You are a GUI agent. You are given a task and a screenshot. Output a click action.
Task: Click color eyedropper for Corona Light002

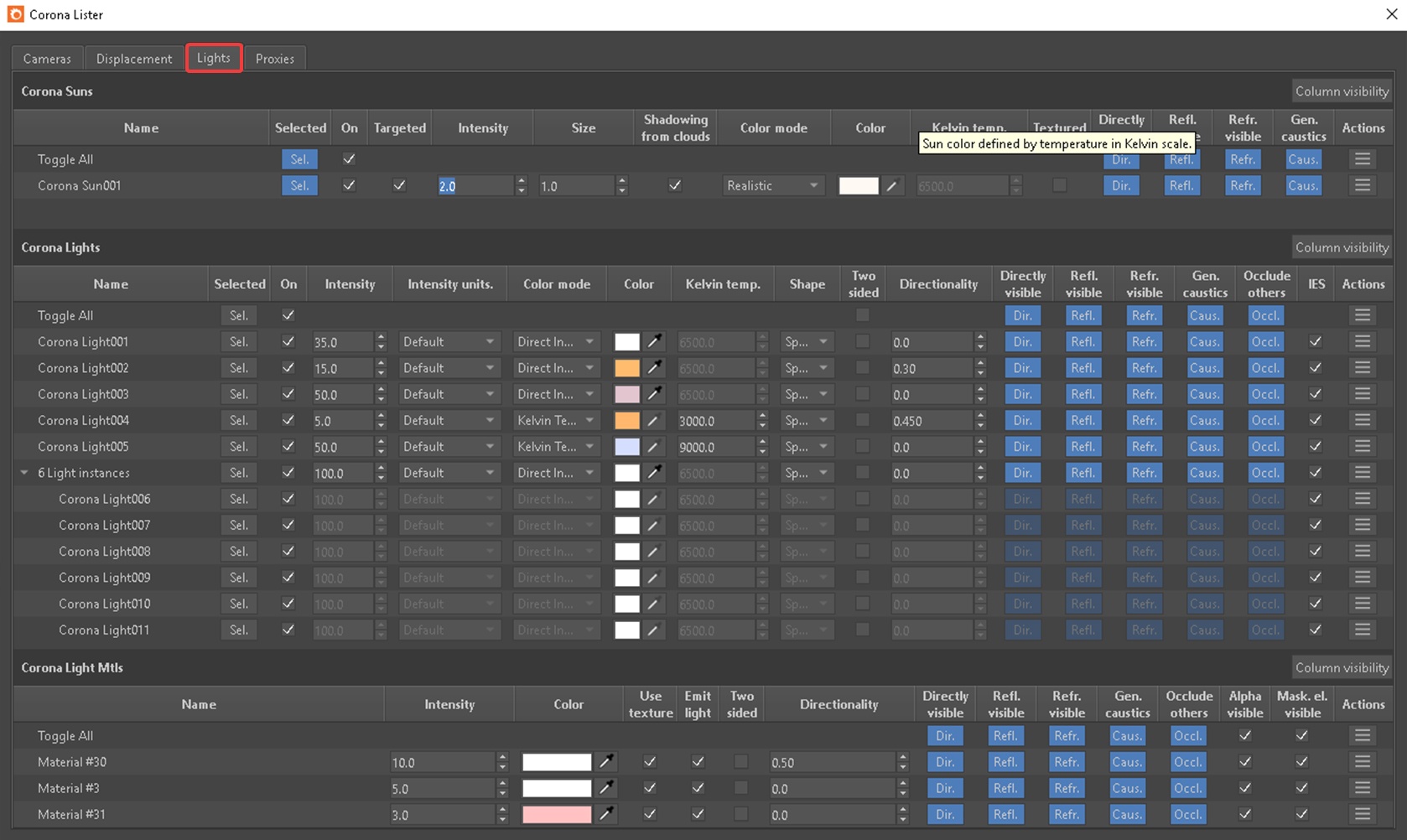pyautogui.click(x=654, y=368)
